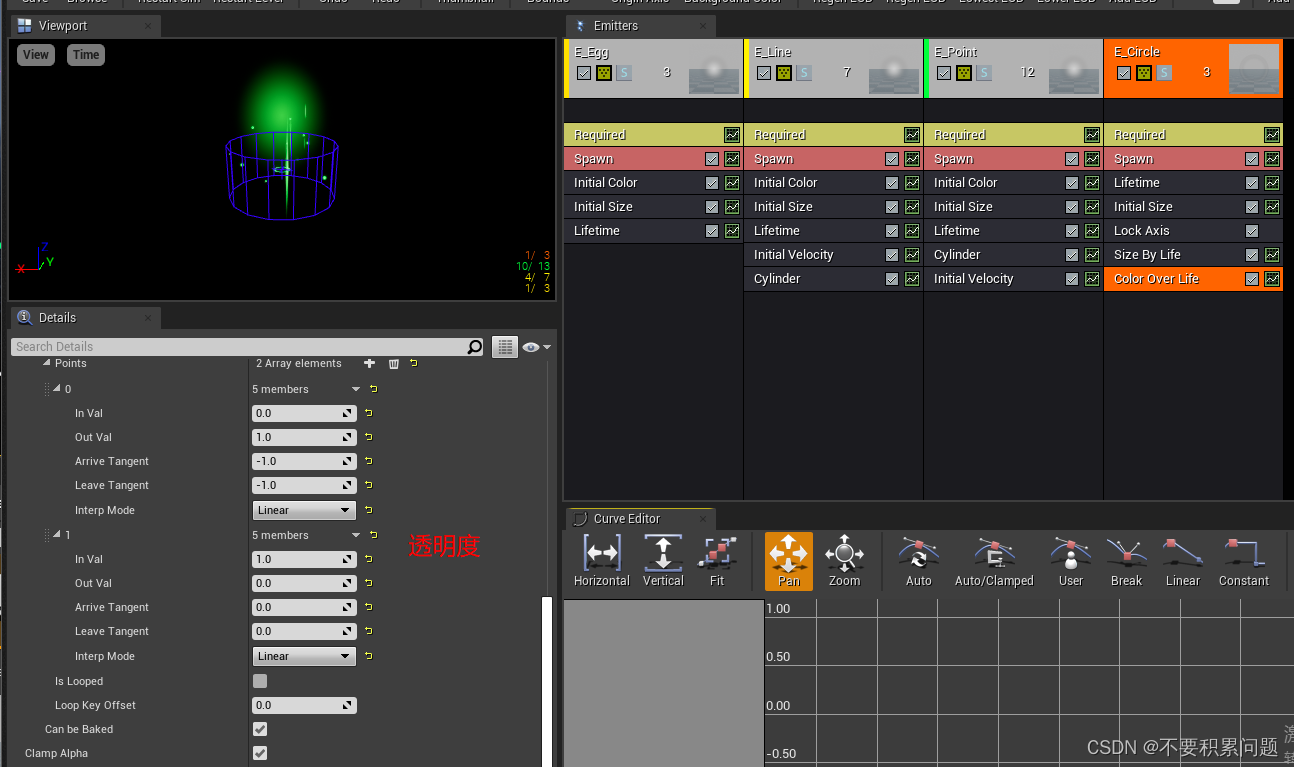Click the solo S button on E_Point
This screenshot has width=1294, height=767.
click(x=984, y=73)
